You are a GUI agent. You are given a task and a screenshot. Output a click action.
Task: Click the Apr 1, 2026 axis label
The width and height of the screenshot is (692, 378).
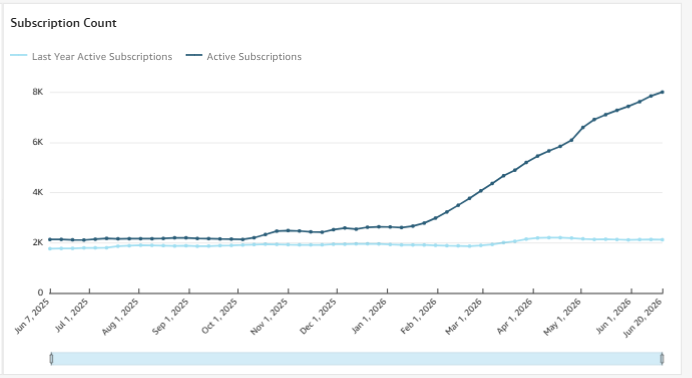tap(515, 317)
